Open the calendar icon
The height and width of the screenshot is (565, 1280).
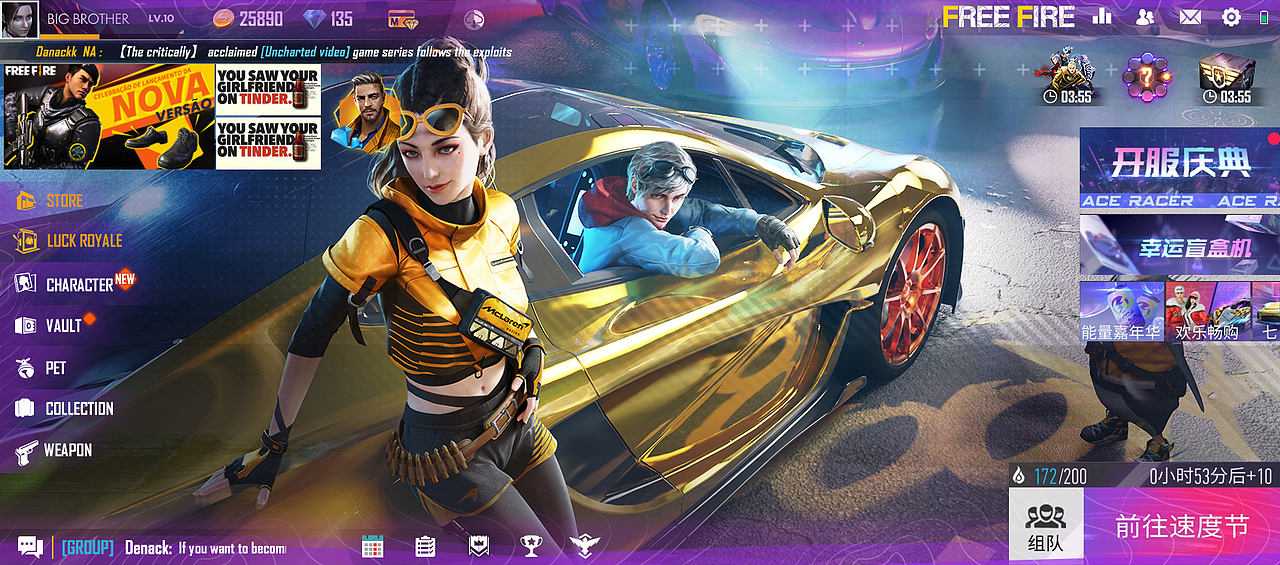372,546
